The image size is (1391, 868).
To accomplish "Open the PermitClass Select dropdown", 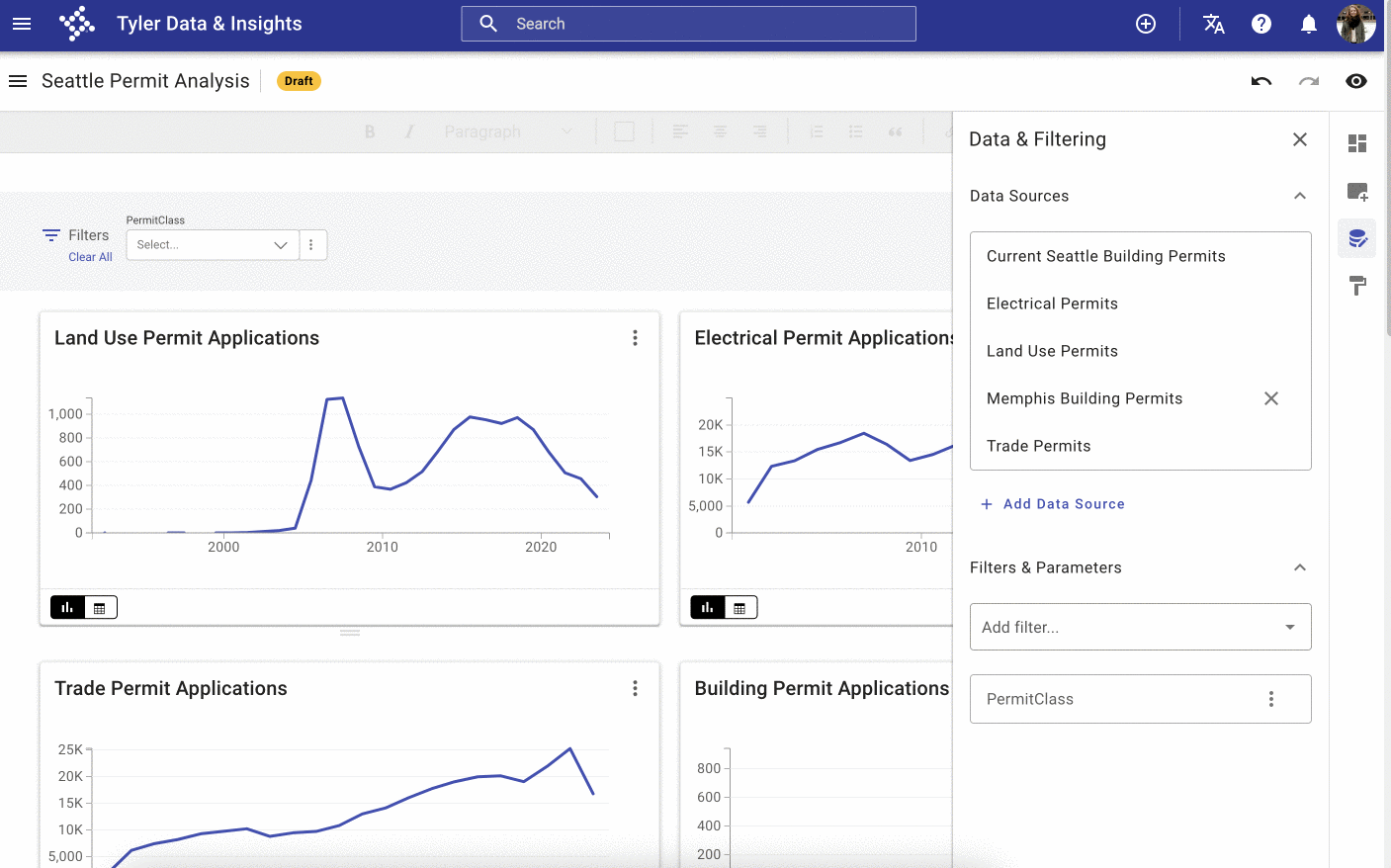I will point(212,245).
